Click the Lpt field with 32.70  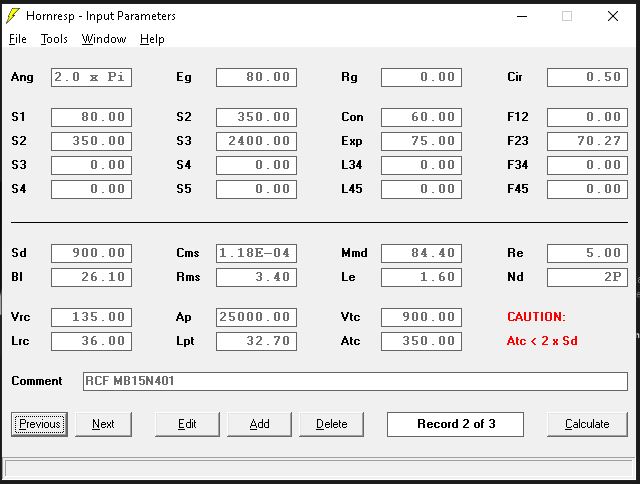[x=256, y=342]
